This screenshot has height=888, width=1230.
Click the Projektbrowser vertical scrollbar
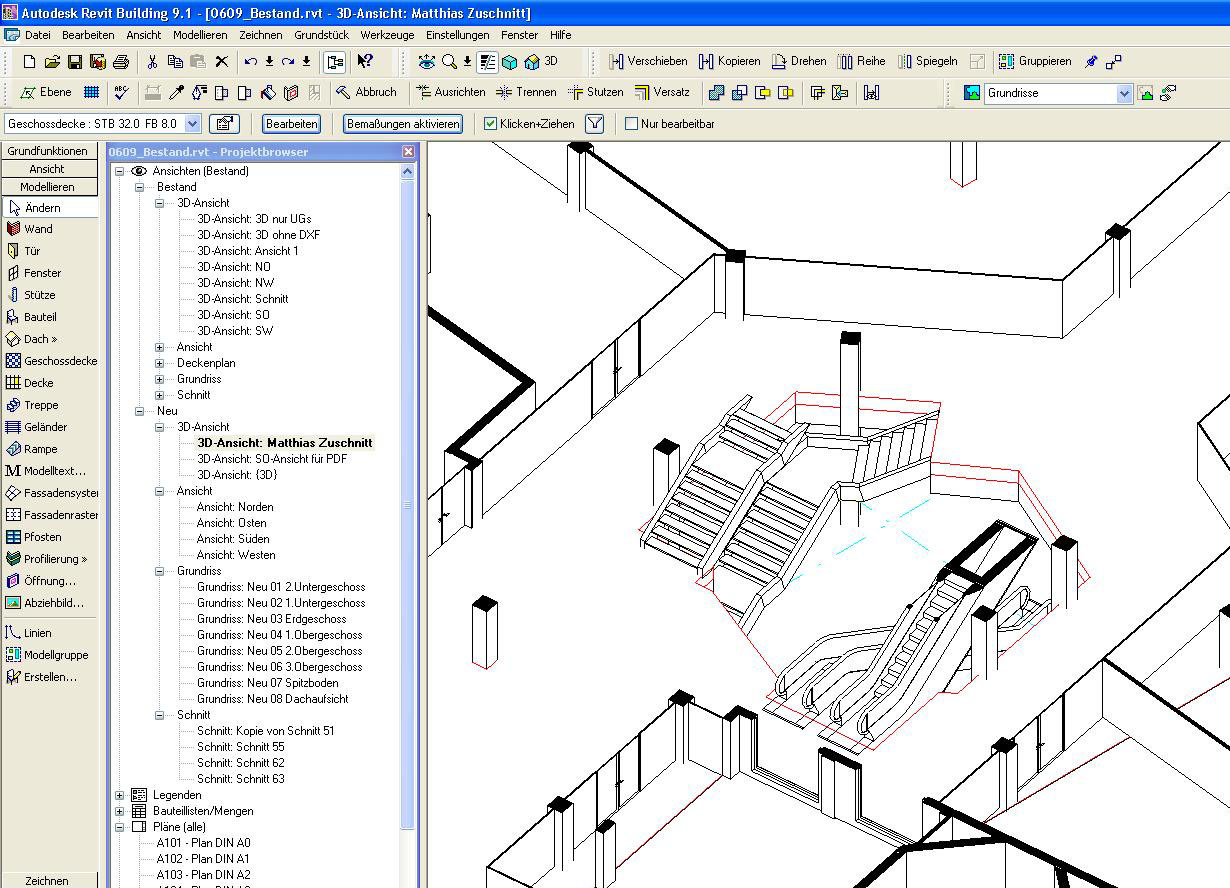(407, 504)
